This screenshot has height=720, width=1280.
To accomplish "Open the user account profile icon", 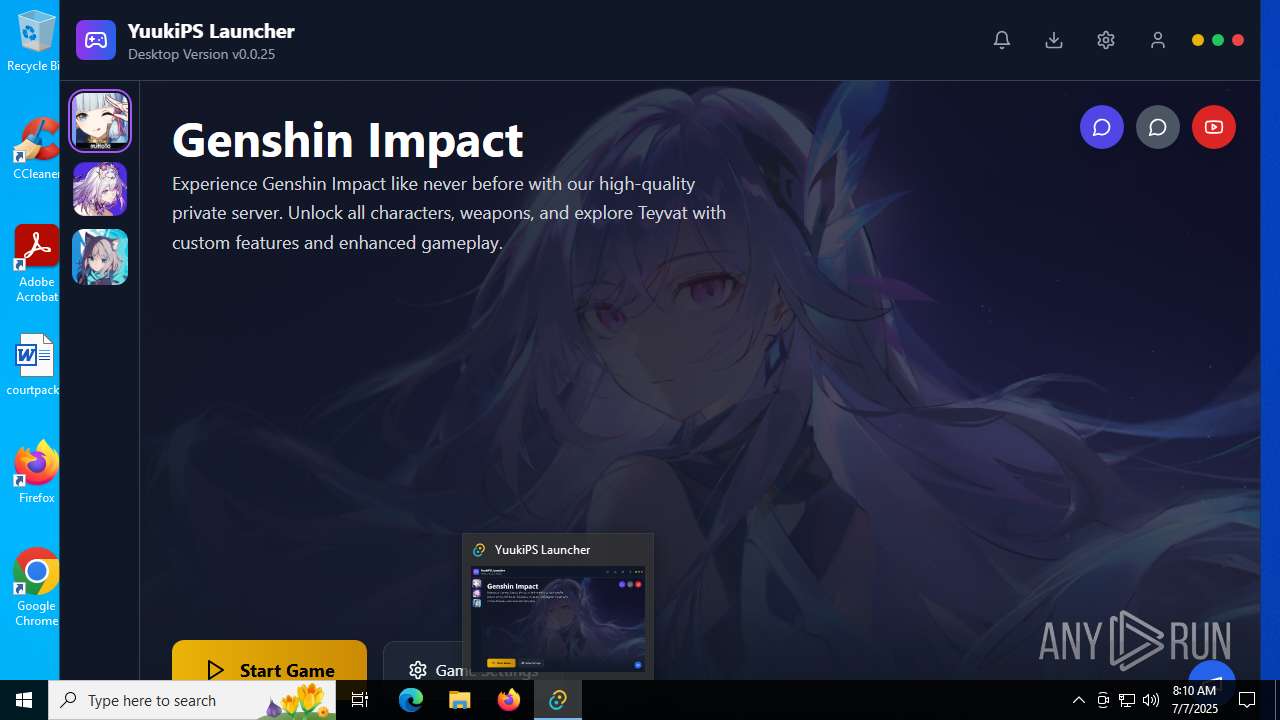I will tap(1158, 40).
